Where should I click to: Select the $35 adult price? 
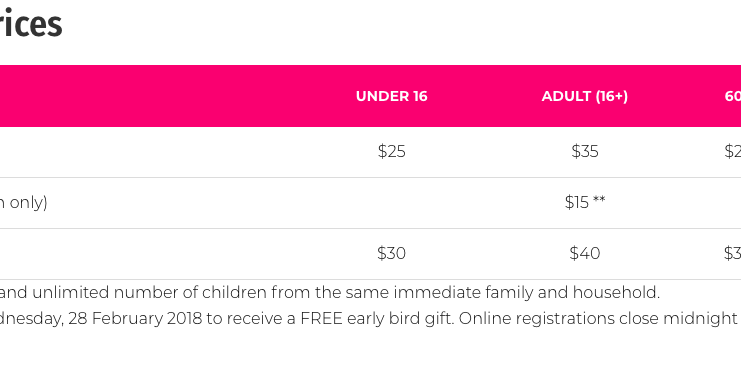pos(585,151)
